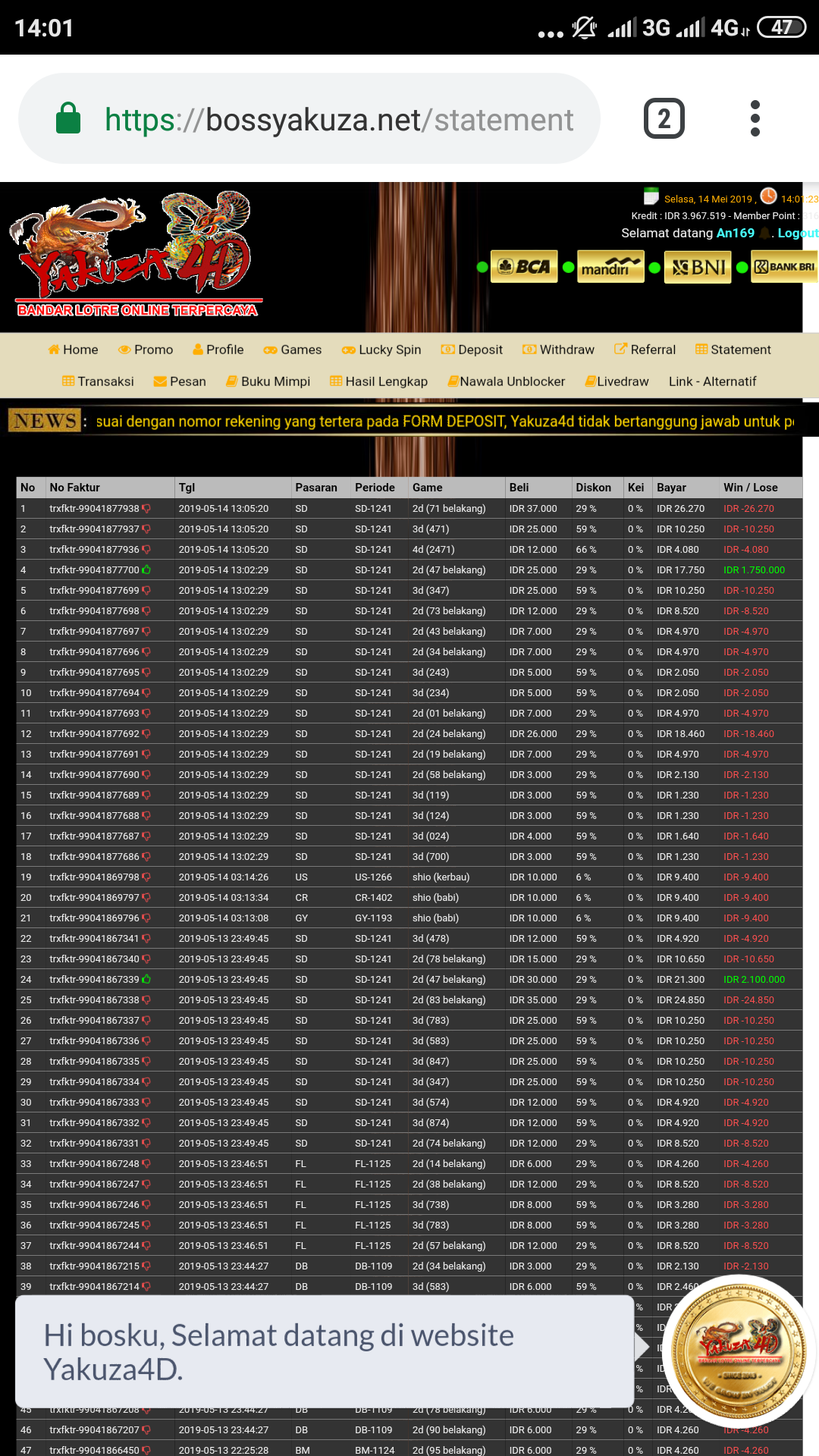Click the Yakuza4D welcome chat bubble
The width and height of the screenshot is (819, 1456).
click(325, 1351)
